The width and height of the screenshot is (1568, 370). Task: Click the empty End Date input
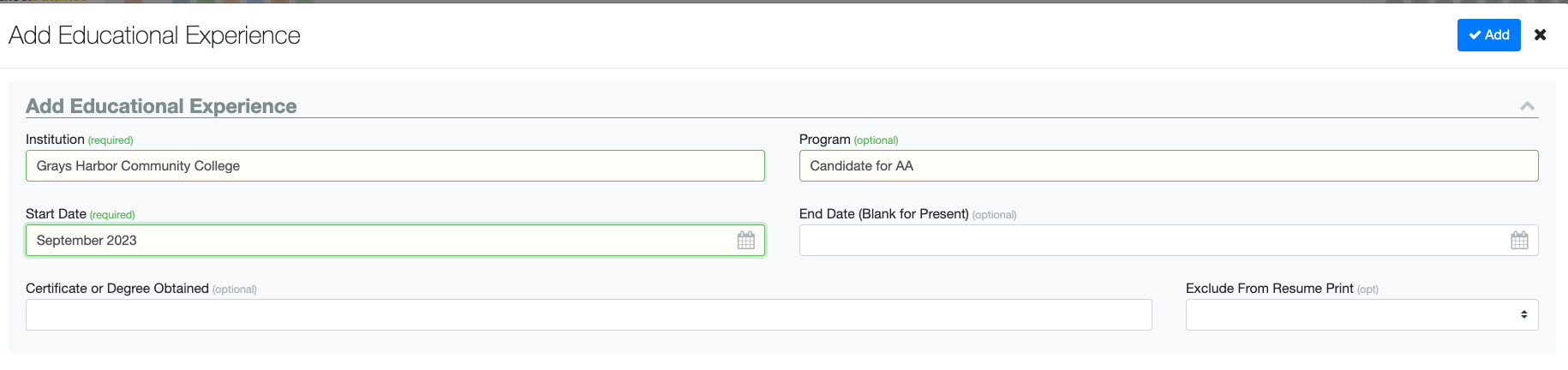(1169, 241)
